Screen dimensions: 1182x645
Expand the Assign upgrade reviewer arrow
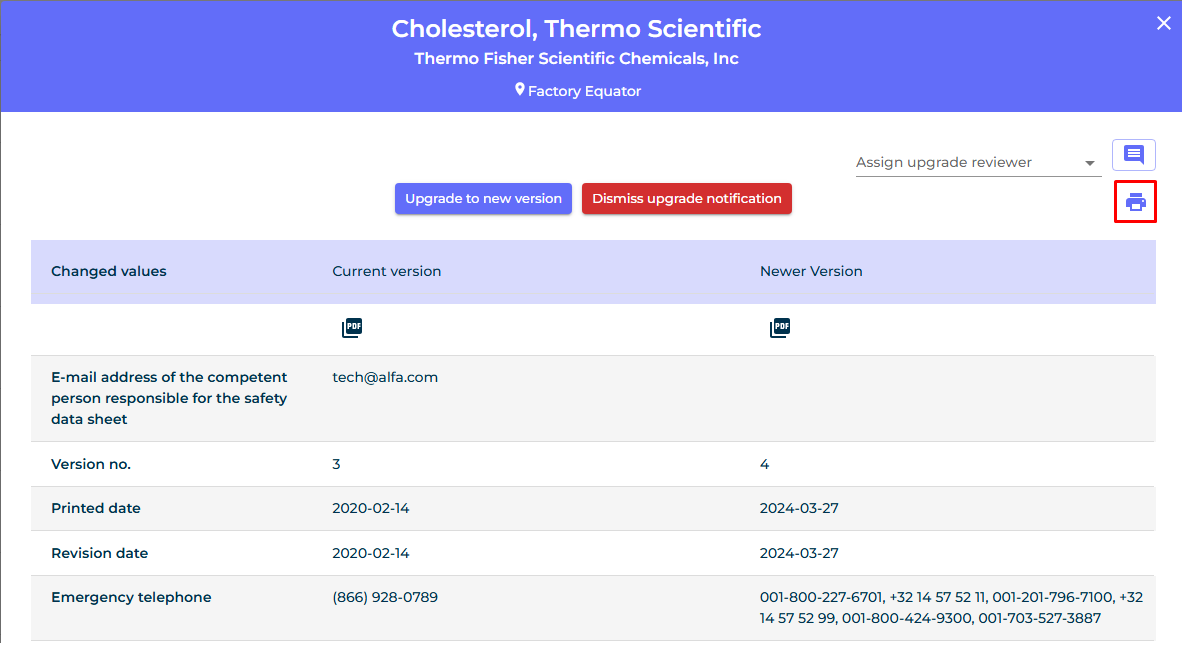coord(1090,163)
